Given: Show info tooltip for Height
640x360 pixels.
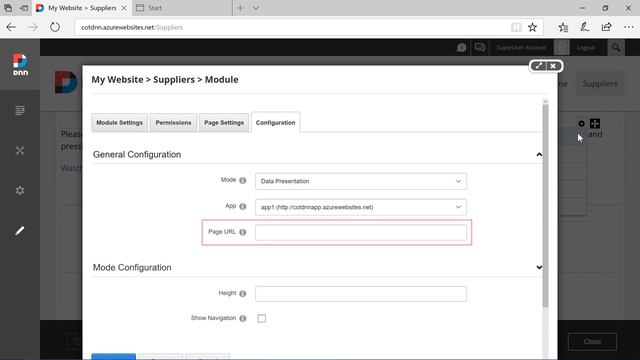Looking at the screenshot, I should [242, 293].
